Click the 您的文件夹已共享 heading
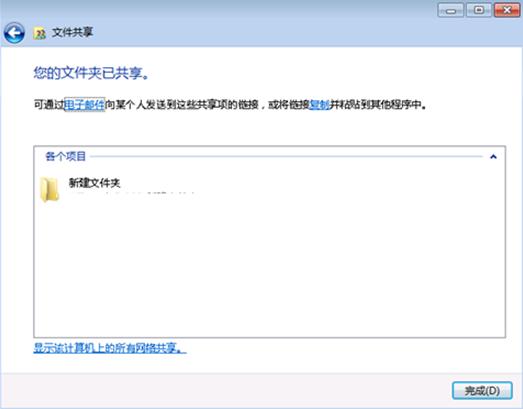Screen dimensions: 523x409 (91, 73)
